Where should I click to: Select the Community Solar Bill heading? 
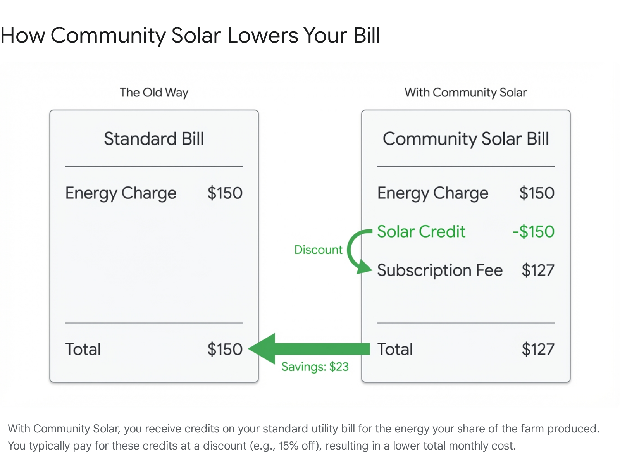click(465, 139)
